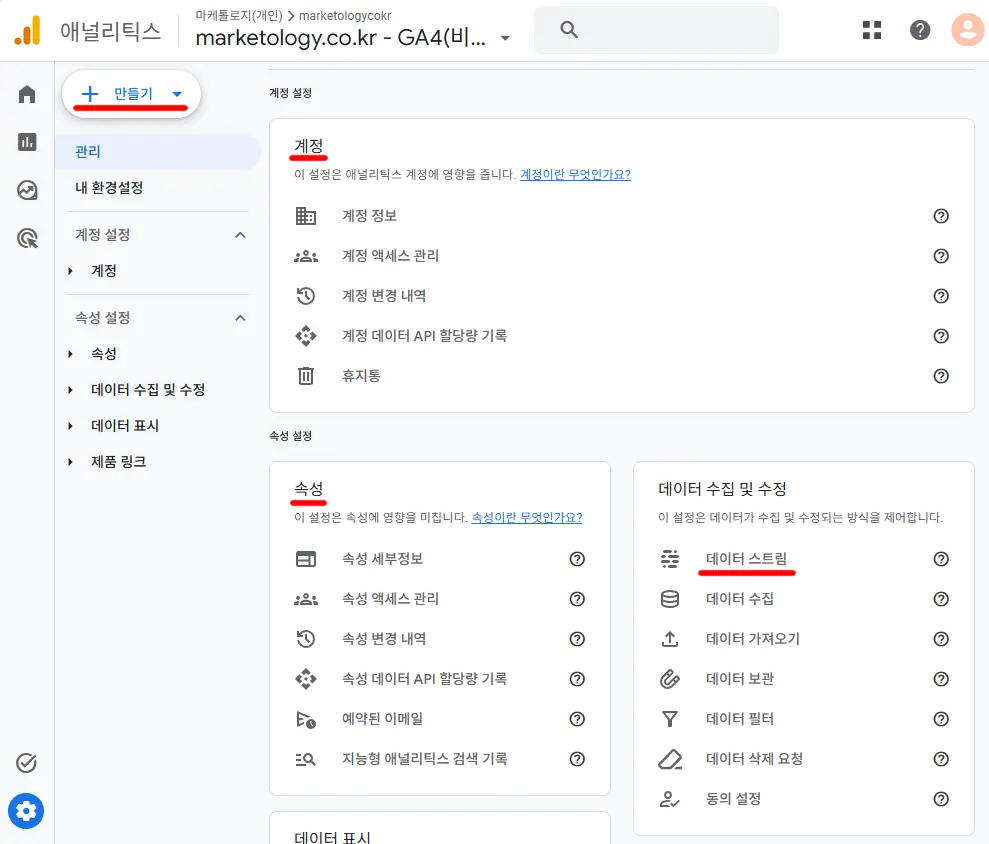Viewport: 989px width, 844px height.
Task: Open 예약된 이메일
Action: pyautogui.click(x=382, y=719)
